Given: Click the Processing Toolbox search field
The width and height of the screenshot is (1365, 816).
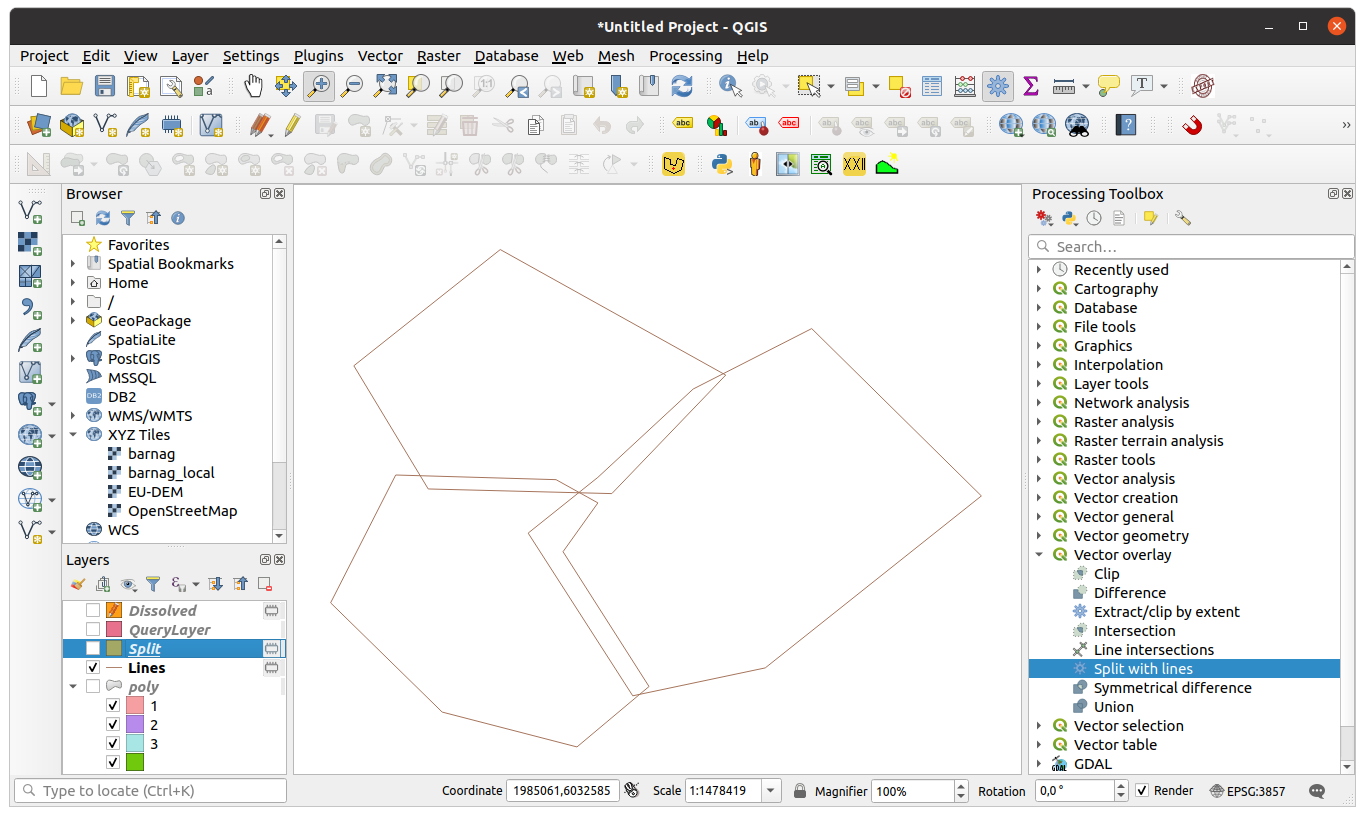Looking at the screenshot, I should pyautogui.click(x=1190, y=246).
